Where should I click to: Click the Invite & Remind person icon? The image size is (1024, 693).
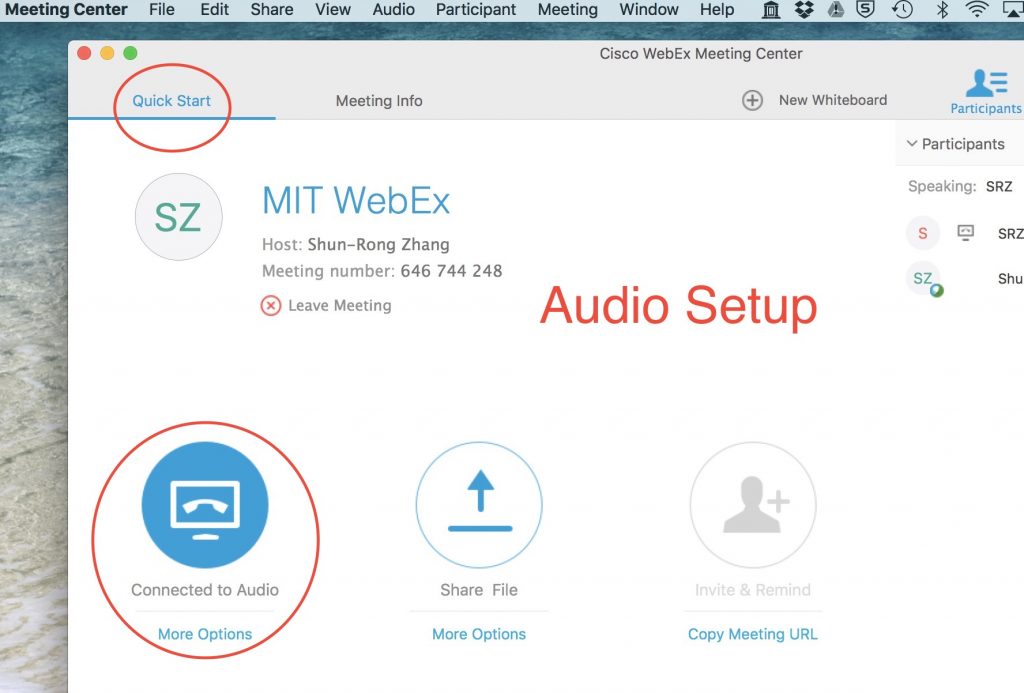753,505
